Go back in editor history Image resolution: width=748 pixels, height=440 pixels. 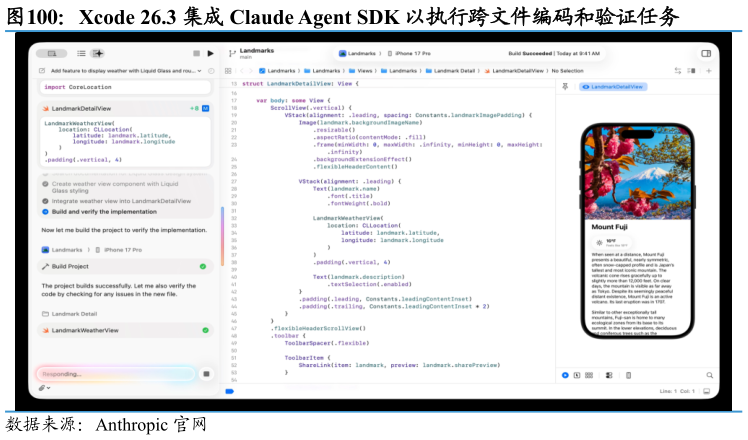[242, 71]
